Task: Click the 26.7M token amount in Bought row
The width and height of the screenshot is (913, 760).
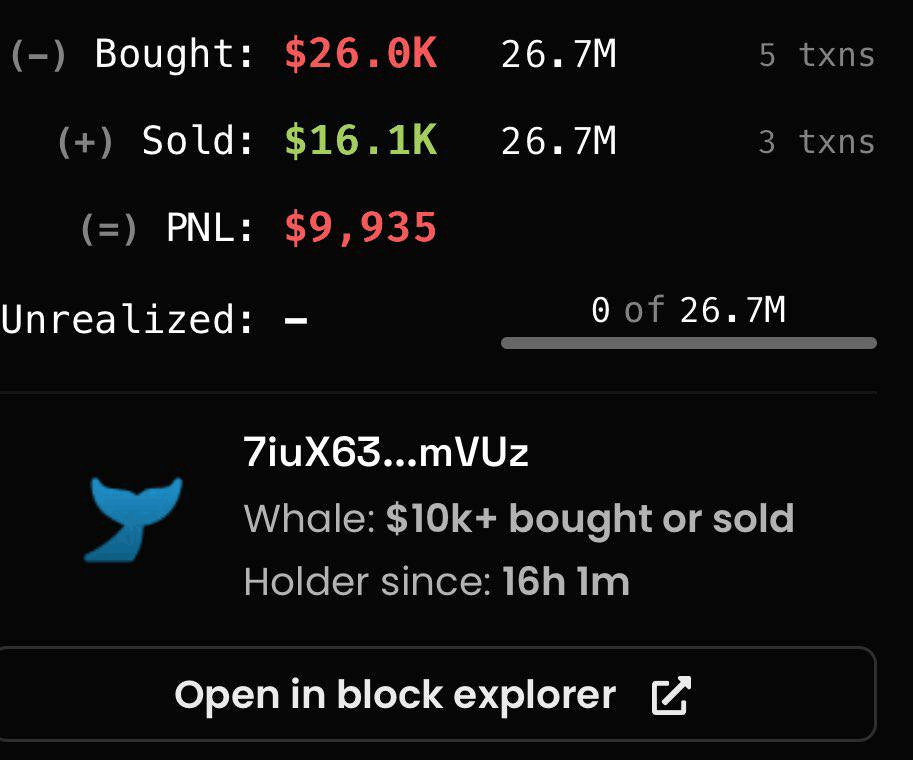Action: pyautogui.click(x=558, y=54)
